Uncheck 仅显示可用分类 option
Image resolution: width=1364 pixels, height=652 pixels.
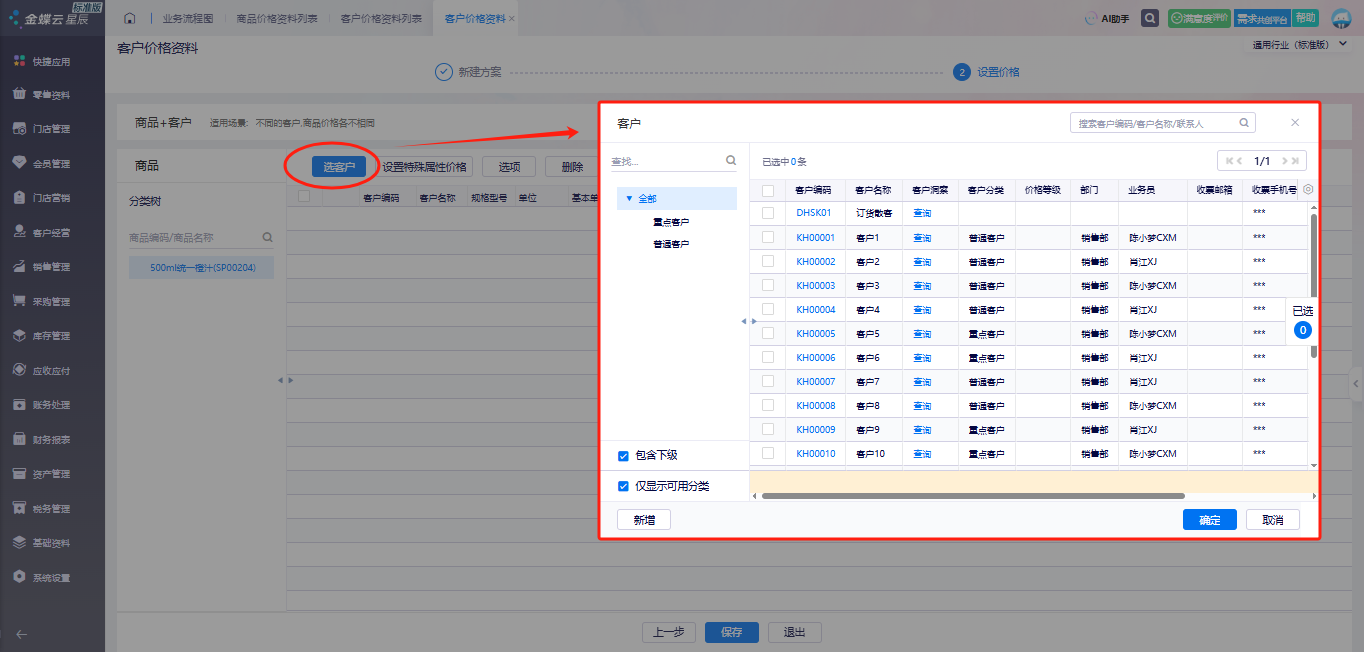pos(624,486)
